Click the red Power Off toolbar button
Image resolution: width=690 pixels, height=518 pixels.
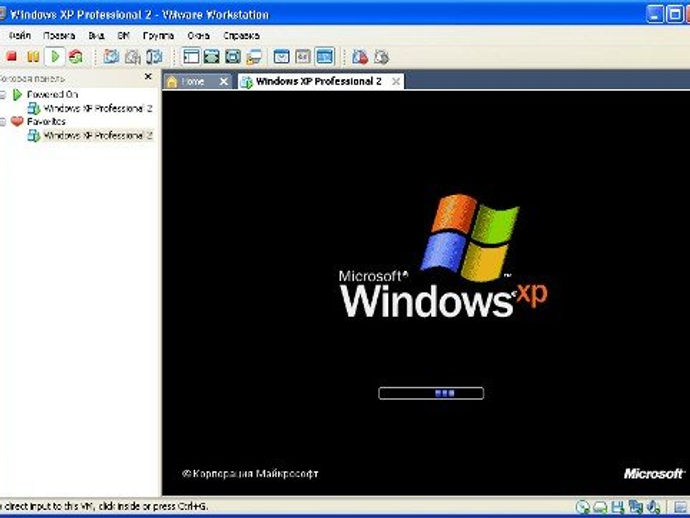[x=11, y=56]
